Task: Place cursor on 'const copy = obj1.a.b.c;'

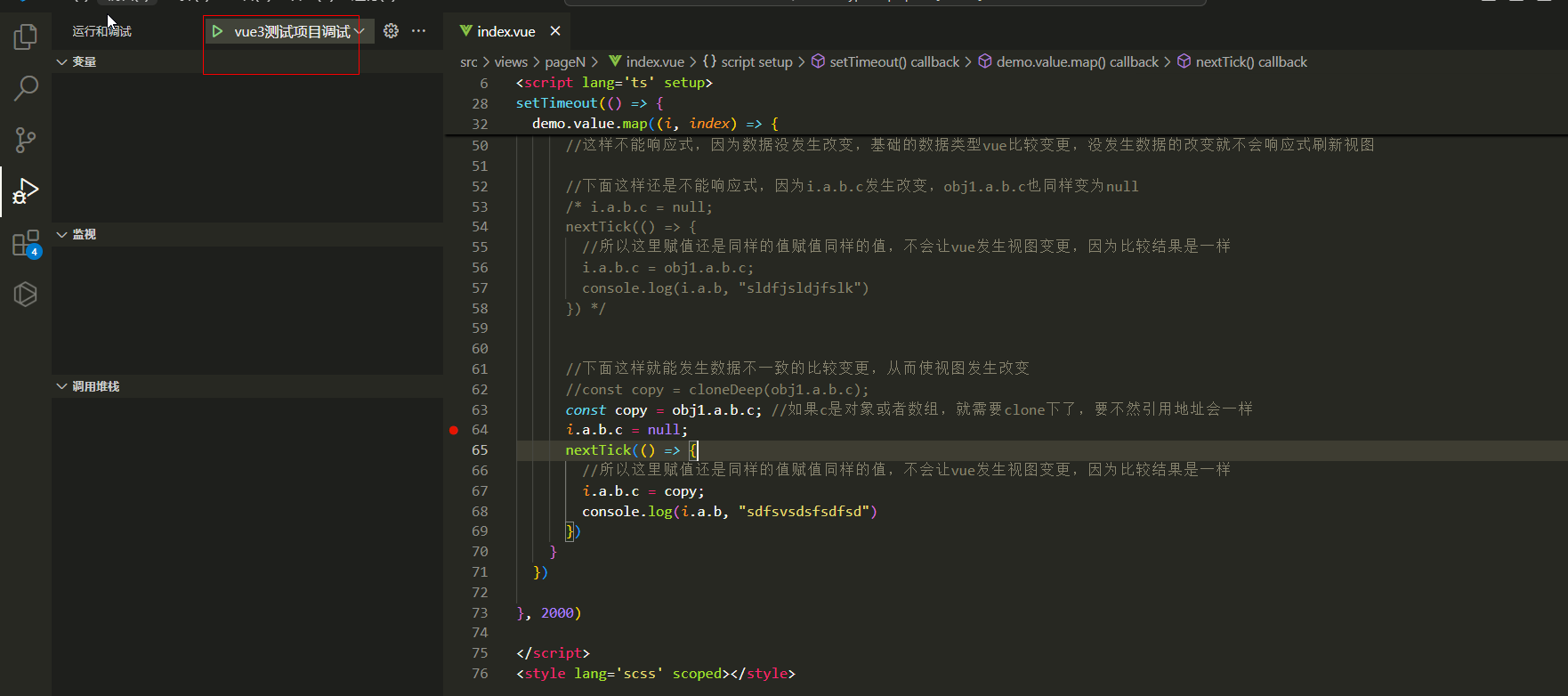Action: pos(664,410)
